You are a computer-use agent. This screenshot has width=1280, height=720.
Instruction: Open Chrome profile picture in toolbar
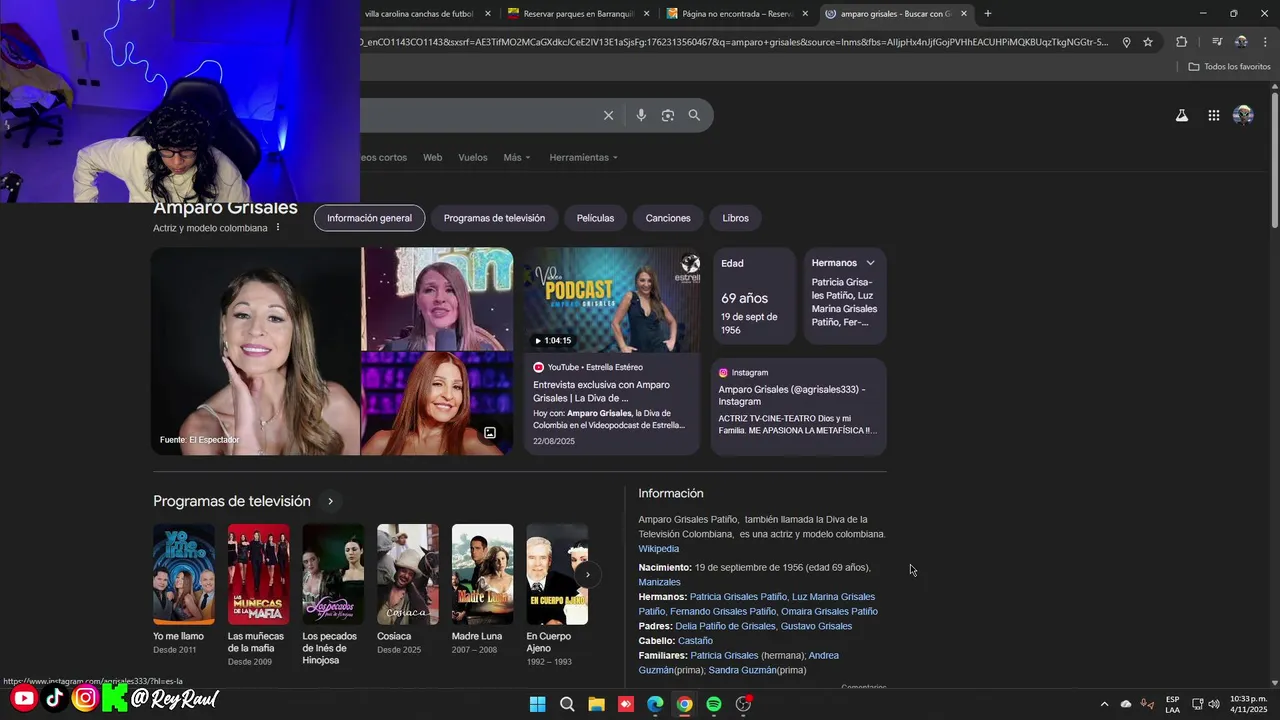pos(1241,42)
